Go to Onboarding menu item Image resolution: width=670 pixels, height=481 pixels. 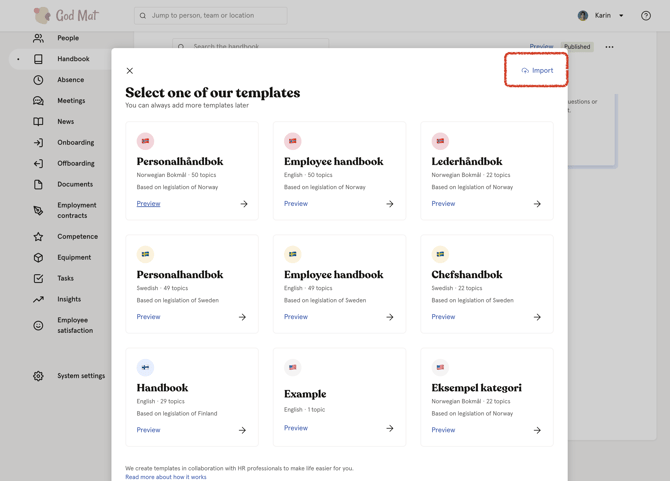click(x=76, y=143)
